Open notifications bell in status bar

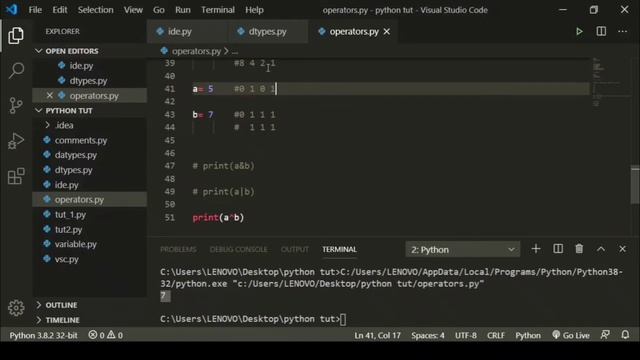(625, 335)
